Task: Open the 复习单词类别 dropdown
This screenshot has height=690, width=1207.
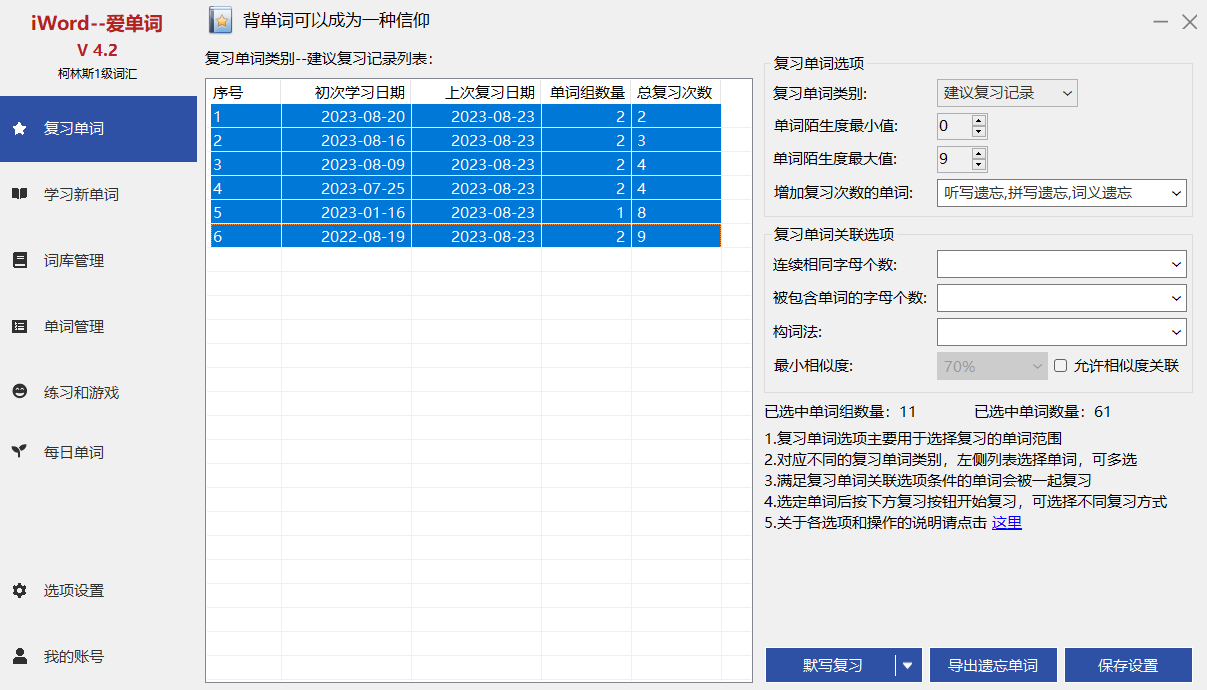Action: 1007,93
